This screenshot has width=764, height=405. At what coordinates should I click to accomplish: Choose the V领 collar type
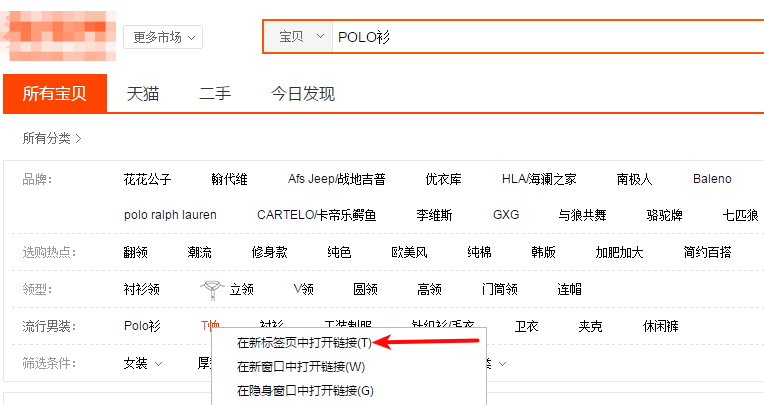pos(304,289)
